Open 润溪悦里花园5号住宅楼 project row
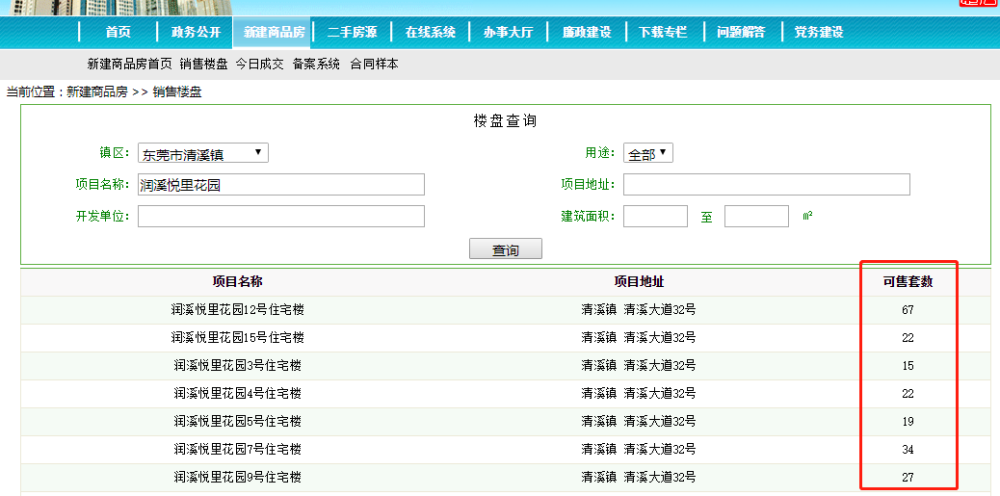Viewport: 1000px width, 496px height. click(x=237, y=421)
